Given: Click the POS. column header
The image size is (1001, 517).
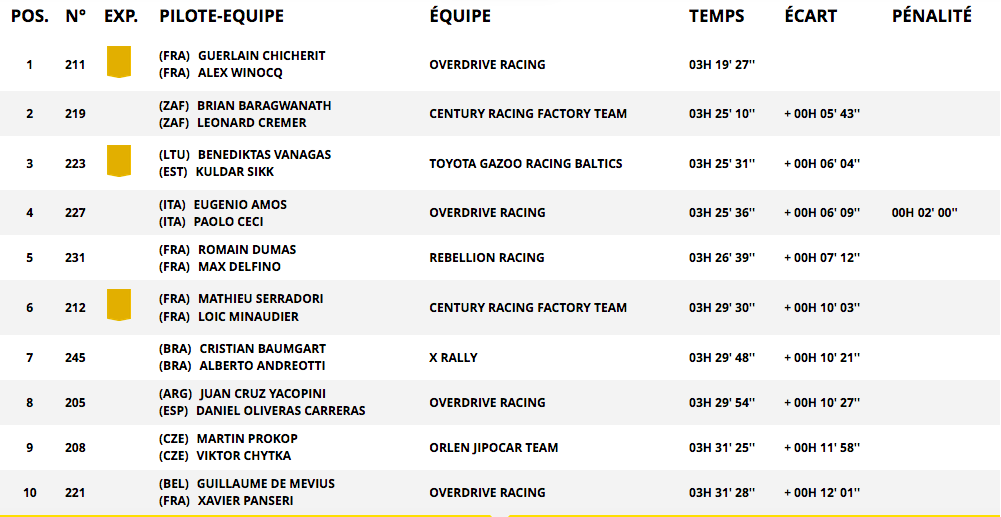Looking at the screenshot, I should click(30, 17).
